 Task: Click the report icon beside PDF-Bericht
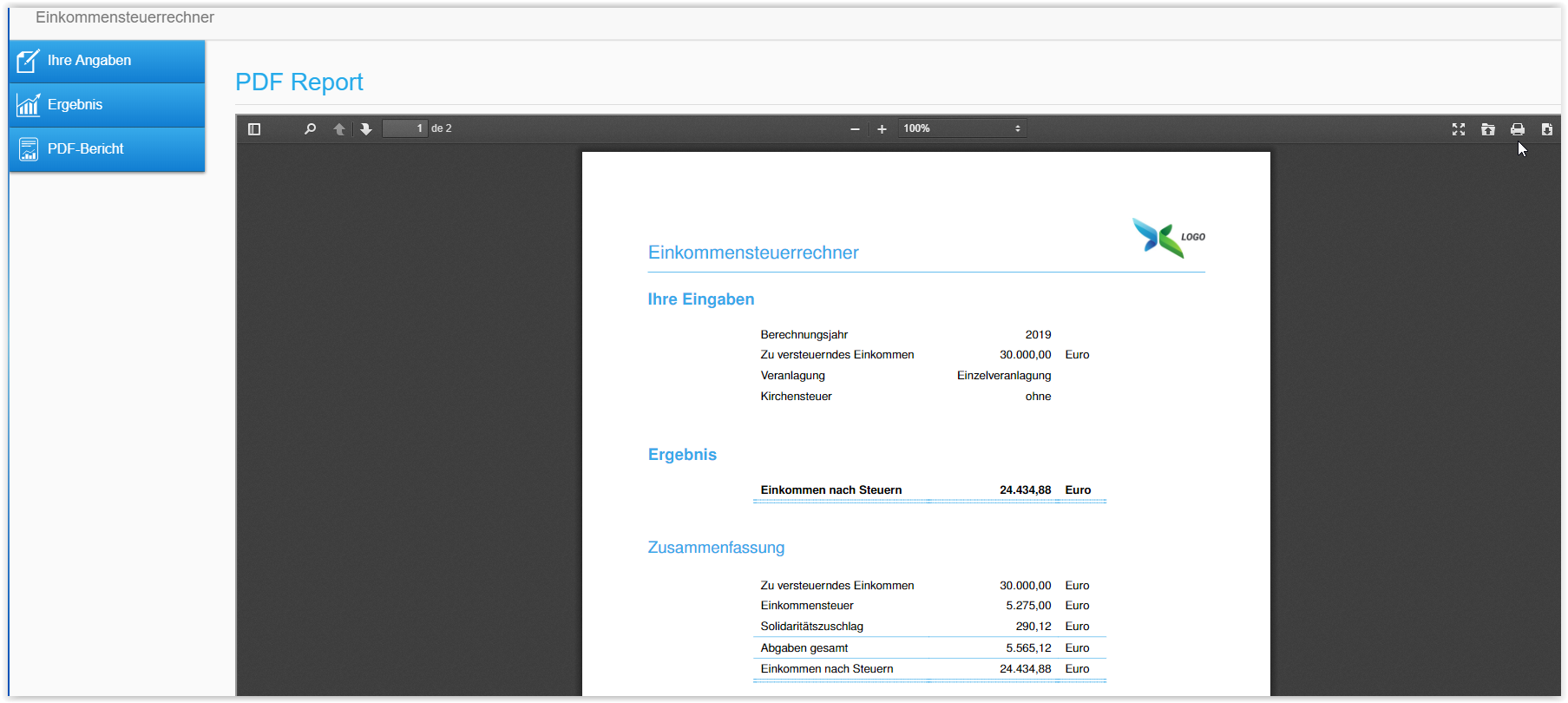coord(29,149)
